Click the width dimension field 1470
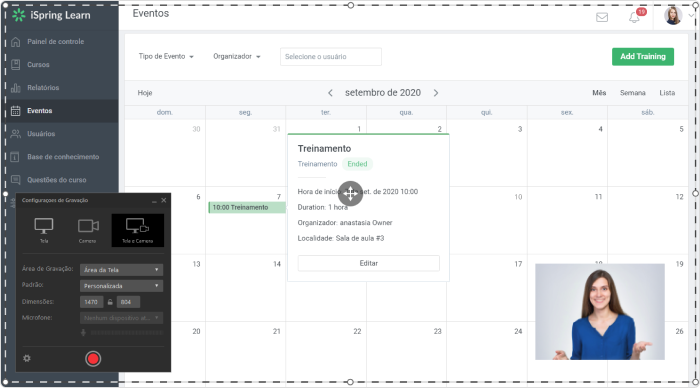This screenshot has width=700, height=388. (92, 302)
